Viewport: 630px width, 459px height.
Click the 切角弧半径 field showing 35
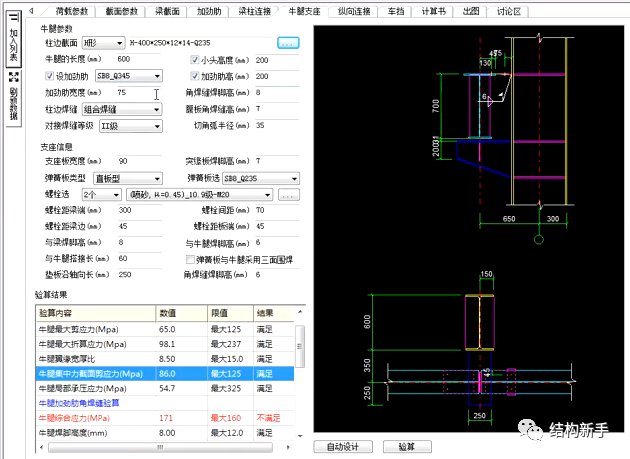pos(277,125)
